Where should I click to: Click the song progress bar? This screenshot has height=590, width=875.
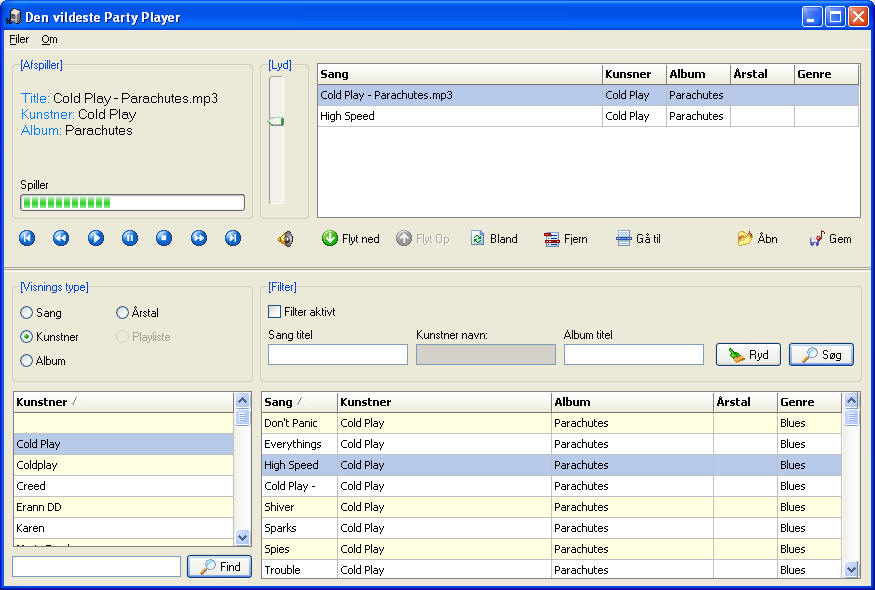tap(132, 203)
